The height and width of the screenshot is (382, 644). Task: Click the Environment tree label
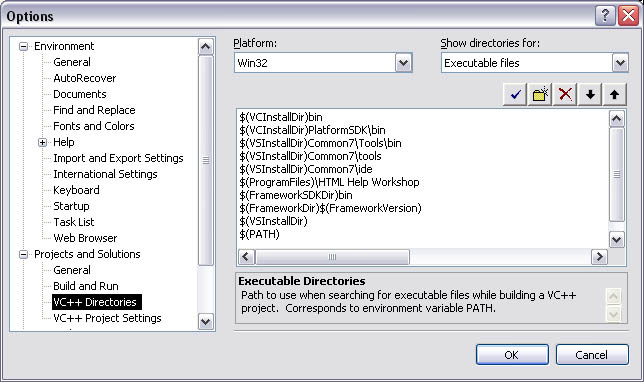click(x=64, y=46)
